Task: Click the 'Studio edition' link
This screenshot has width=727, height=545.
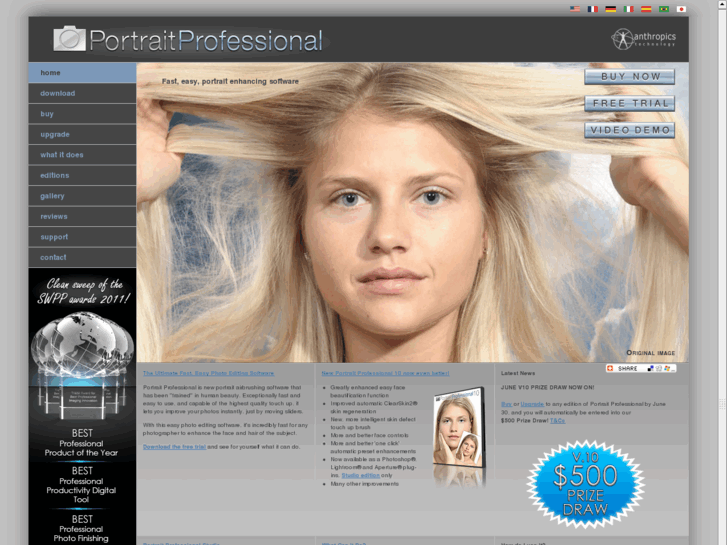Action: point(360,475)
